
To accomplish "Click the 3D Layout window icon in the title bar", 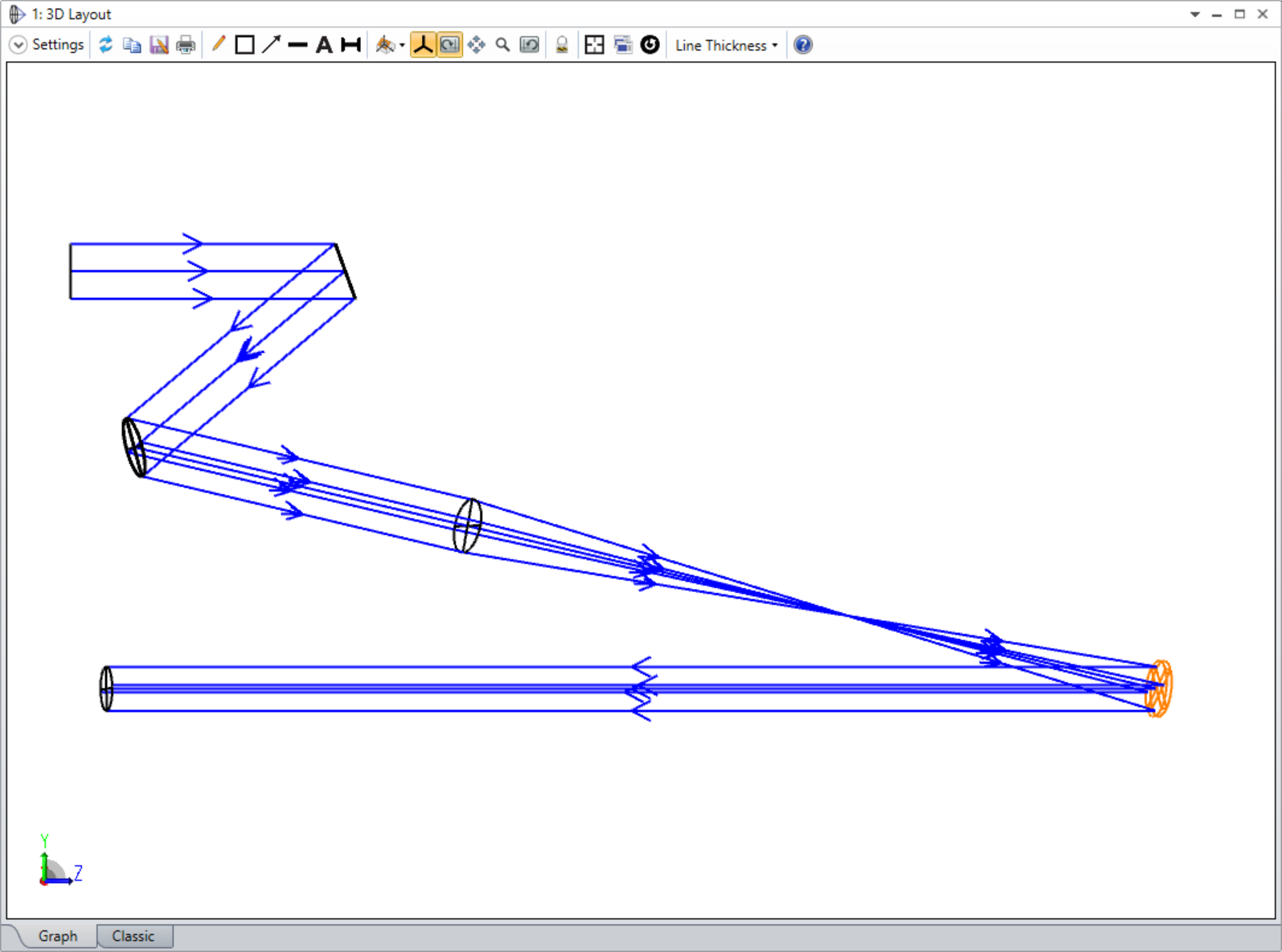I will pos(17,14).
